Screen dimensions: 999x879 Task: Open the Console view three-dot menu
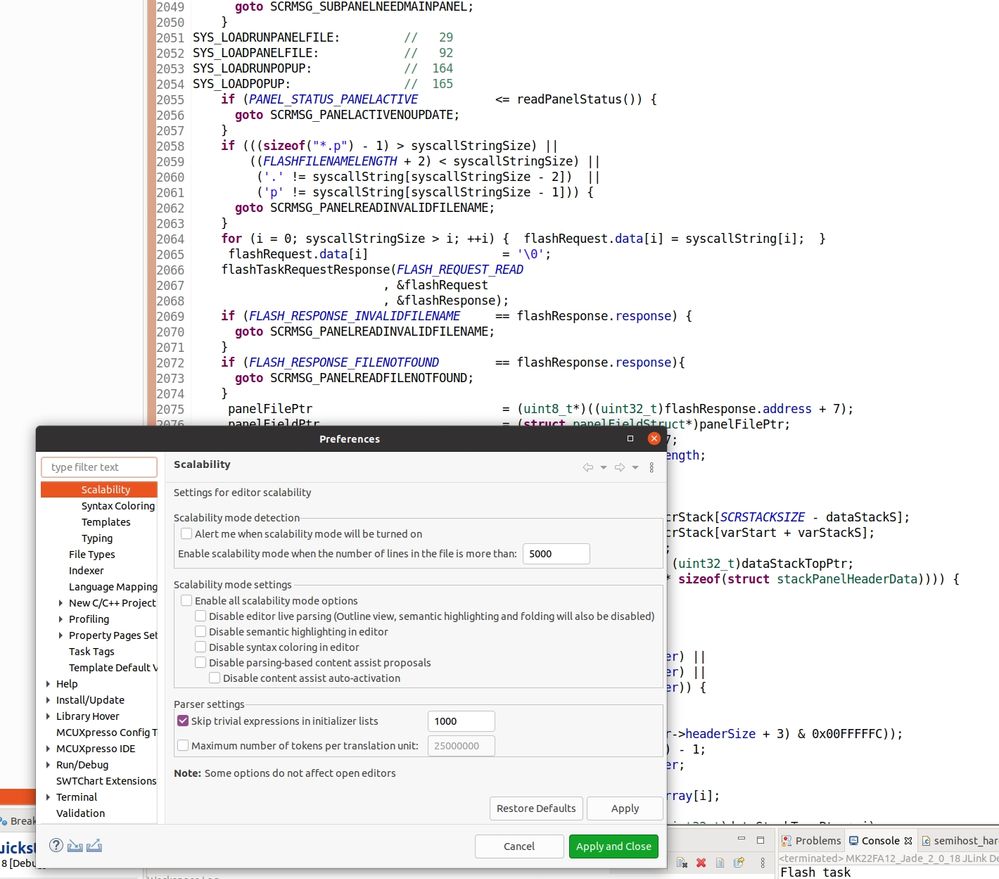(x=763, y=862)
